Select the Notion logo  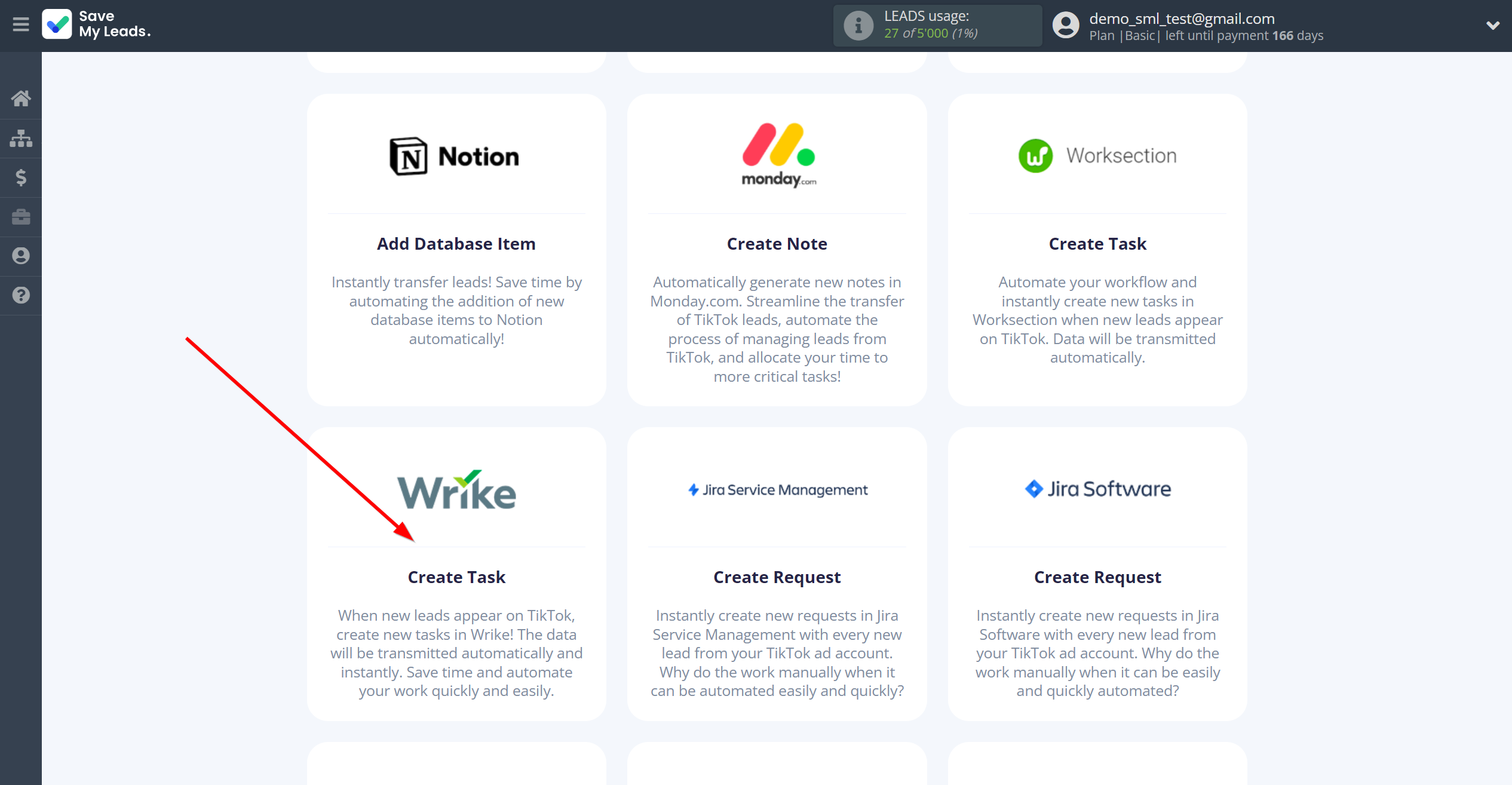[455, 157]
